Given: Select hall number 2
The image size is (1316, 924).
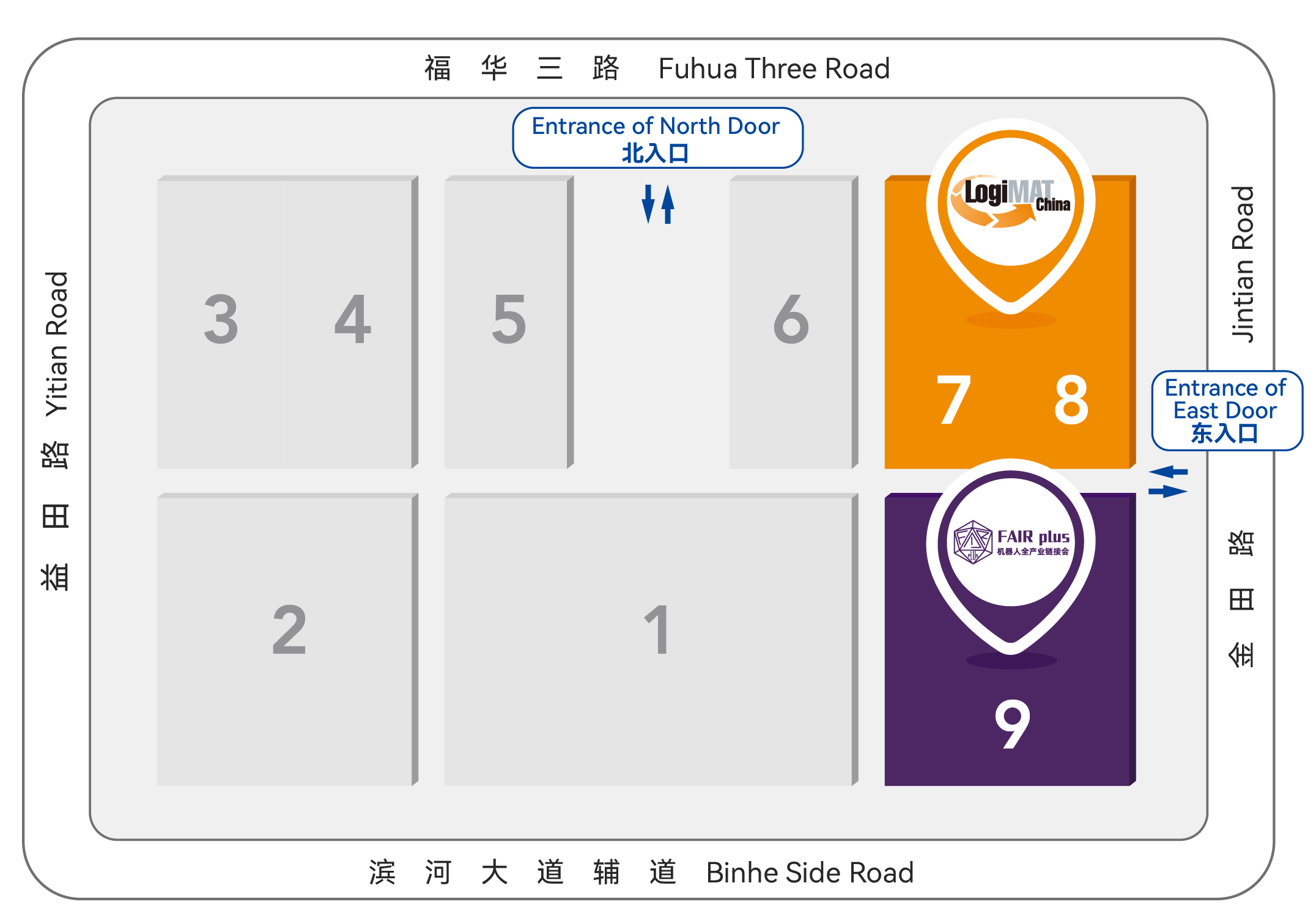Looking at the screenshot, I should (289, 630).
